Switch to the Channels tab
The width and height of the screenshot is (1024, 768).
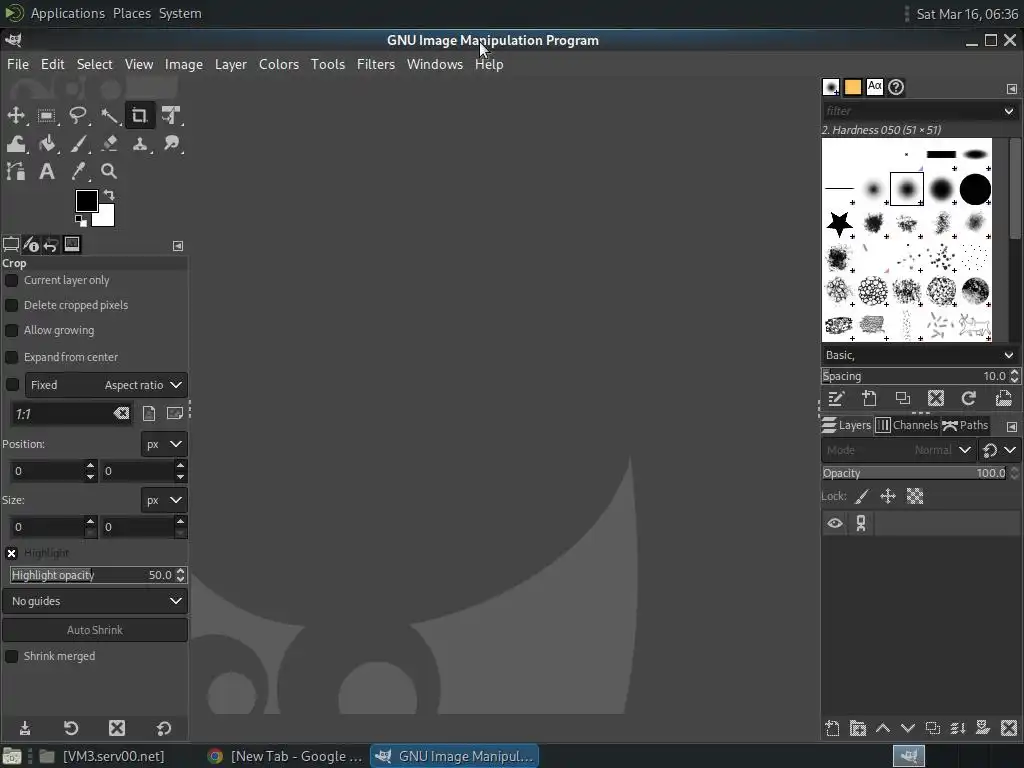(x=906, y=425)
